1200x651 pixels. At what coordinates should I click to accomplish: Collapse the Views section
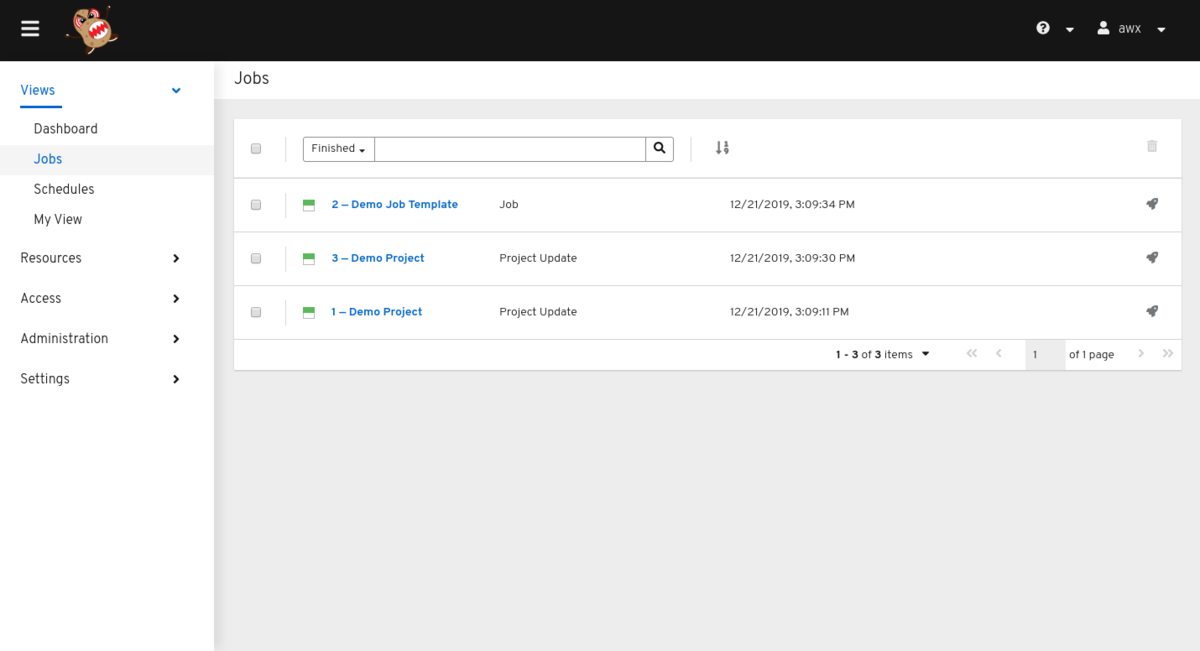[x=176, y=90]
